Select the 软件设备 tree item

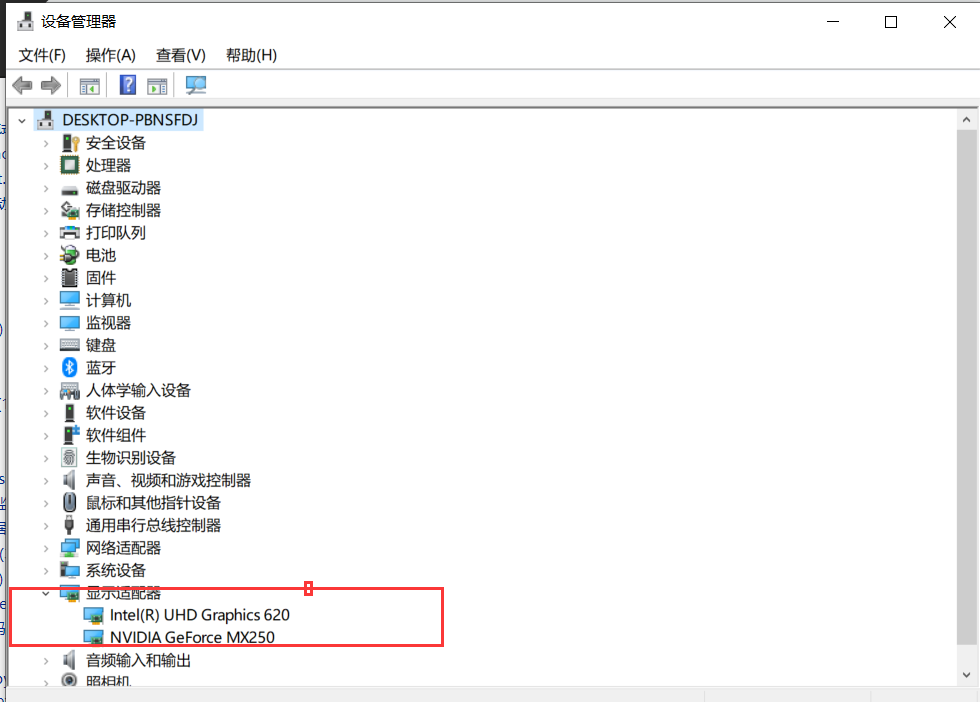116,413
